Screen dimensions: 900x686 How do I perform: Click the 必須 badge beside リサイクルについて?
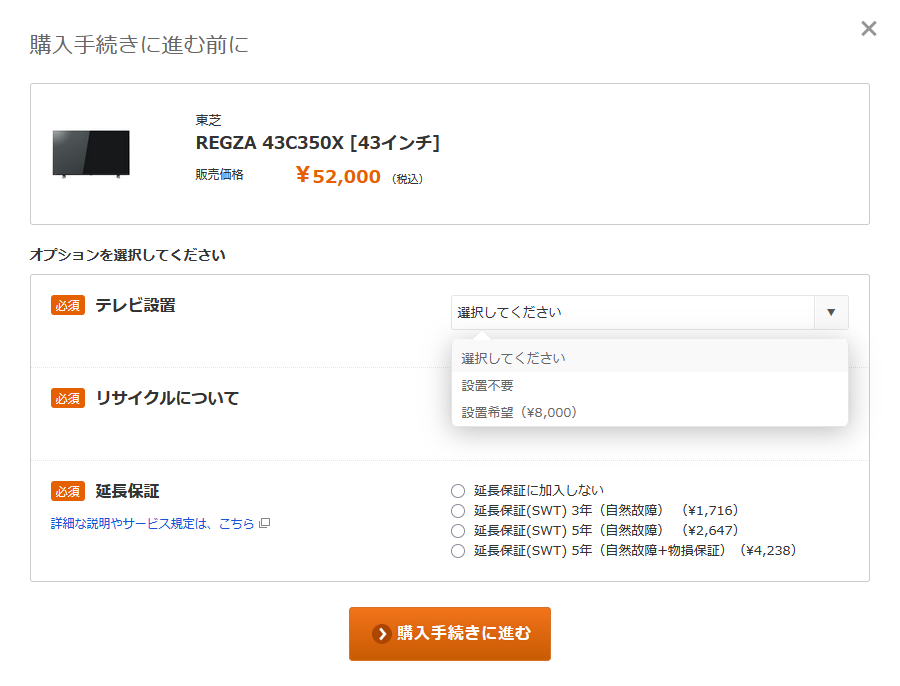pyautogui.click(x=68, y=398)
